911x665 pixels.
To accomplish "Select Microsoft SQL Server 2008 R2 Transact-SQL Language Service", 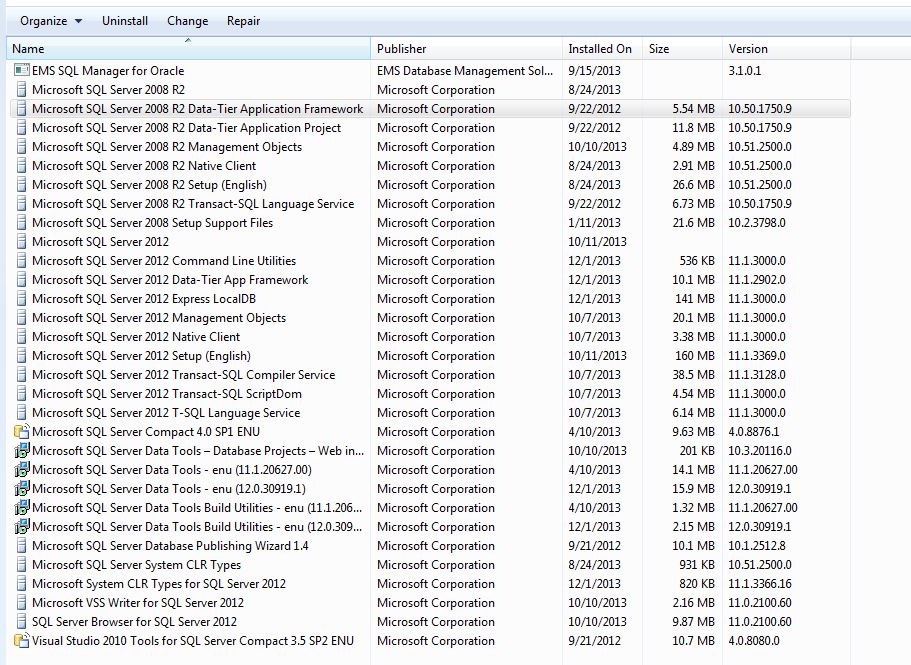I will click(193, 204).
